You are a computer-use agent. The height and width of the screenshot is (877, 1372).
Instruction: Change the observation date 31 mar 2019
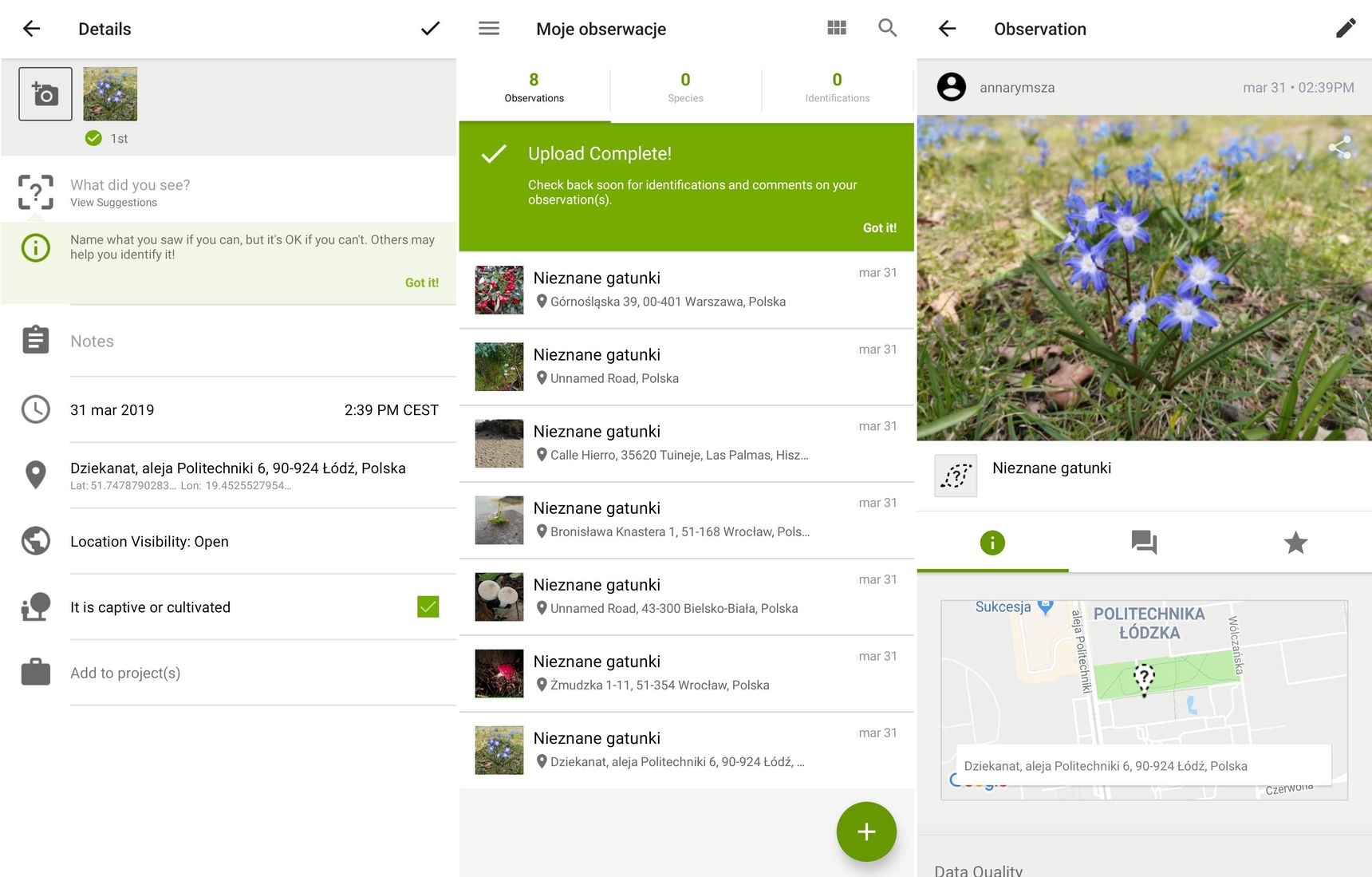112,410
